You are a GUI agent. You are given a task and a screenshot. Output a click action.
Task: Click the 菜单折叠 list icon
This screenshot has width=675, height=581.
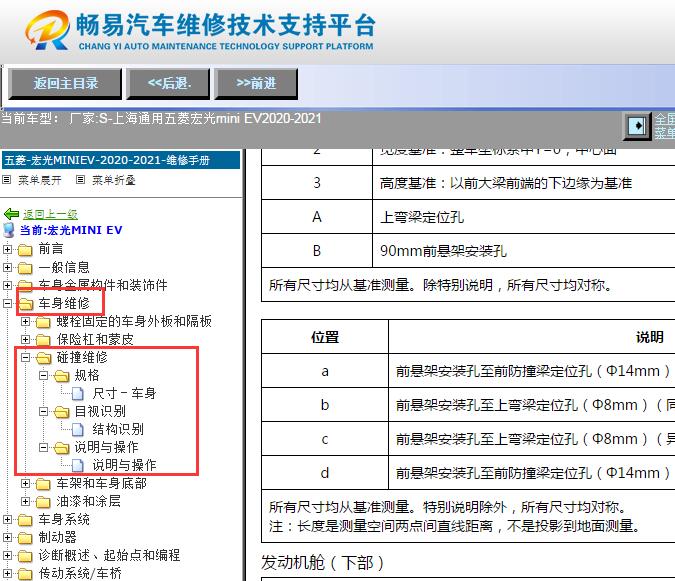coord(80,179)
